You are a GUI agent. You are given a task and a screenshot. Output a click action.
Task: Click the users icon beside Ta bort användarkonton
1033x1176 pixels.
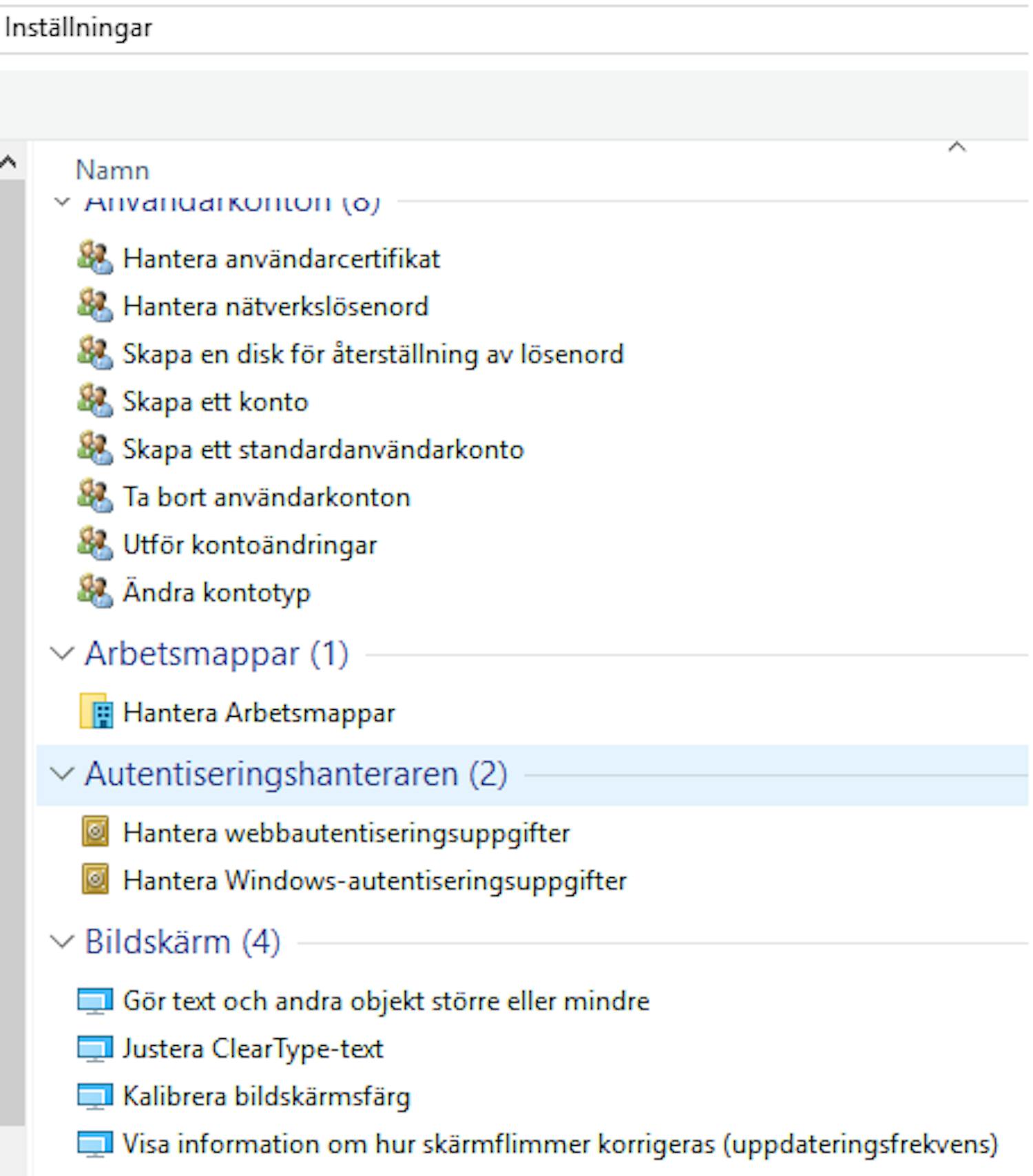pos(94,497)
